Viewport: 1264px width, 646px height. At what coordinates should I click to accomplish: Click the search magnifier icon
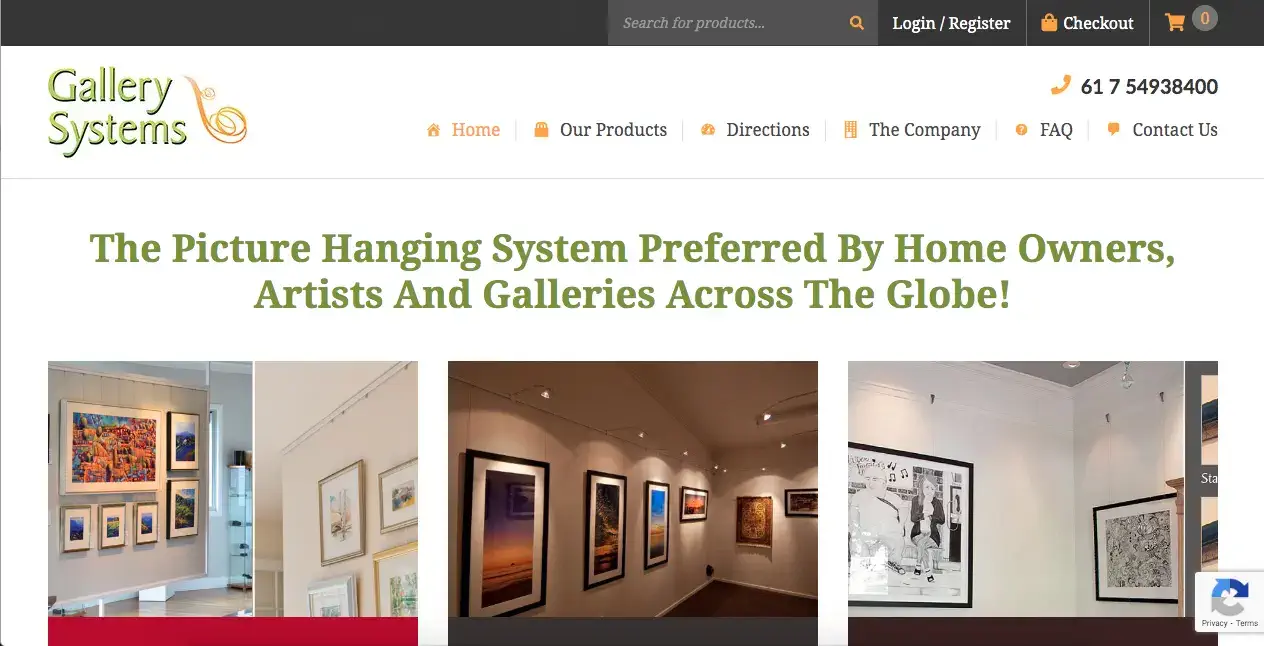click(856, 23)
